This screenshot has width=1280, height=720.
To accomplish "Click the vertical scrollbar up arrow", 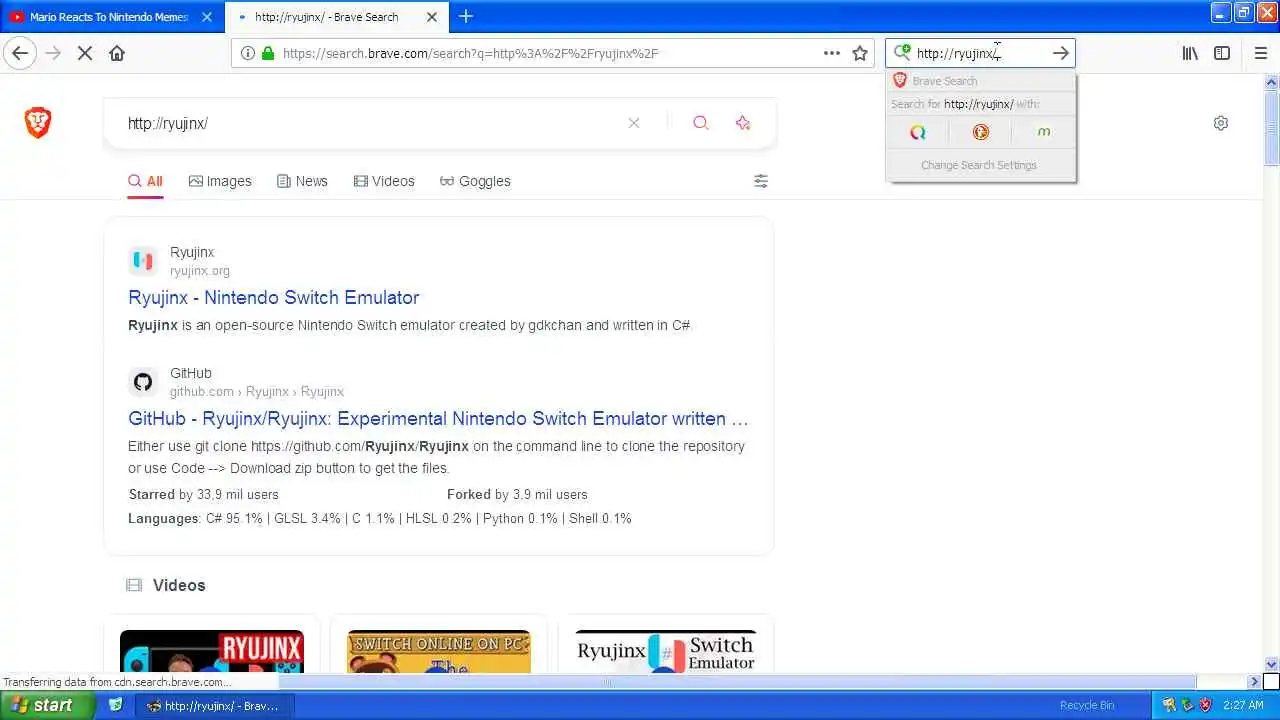I will pos(1272,83).
